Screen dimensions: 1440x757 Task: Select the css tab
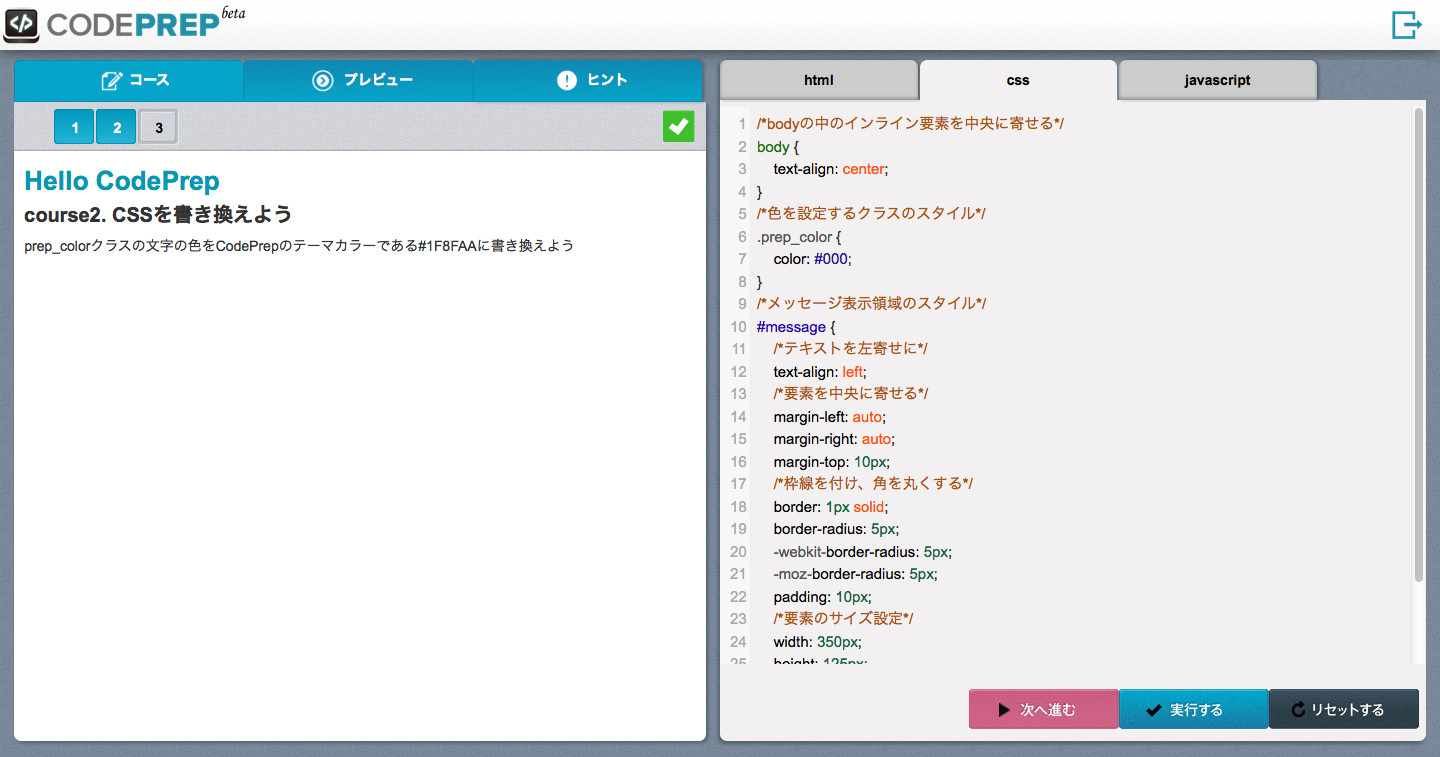tap(1017, 80)
